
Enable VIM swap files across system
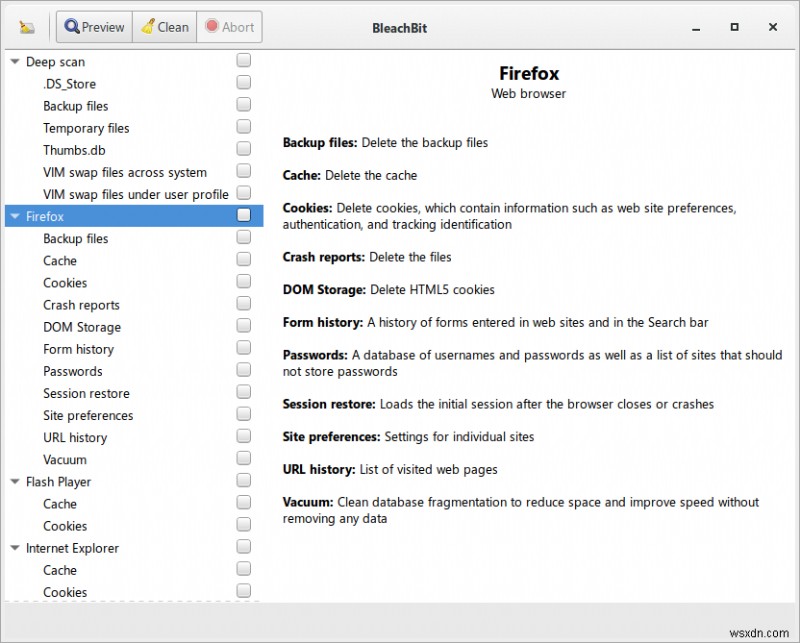pos(243,170)
